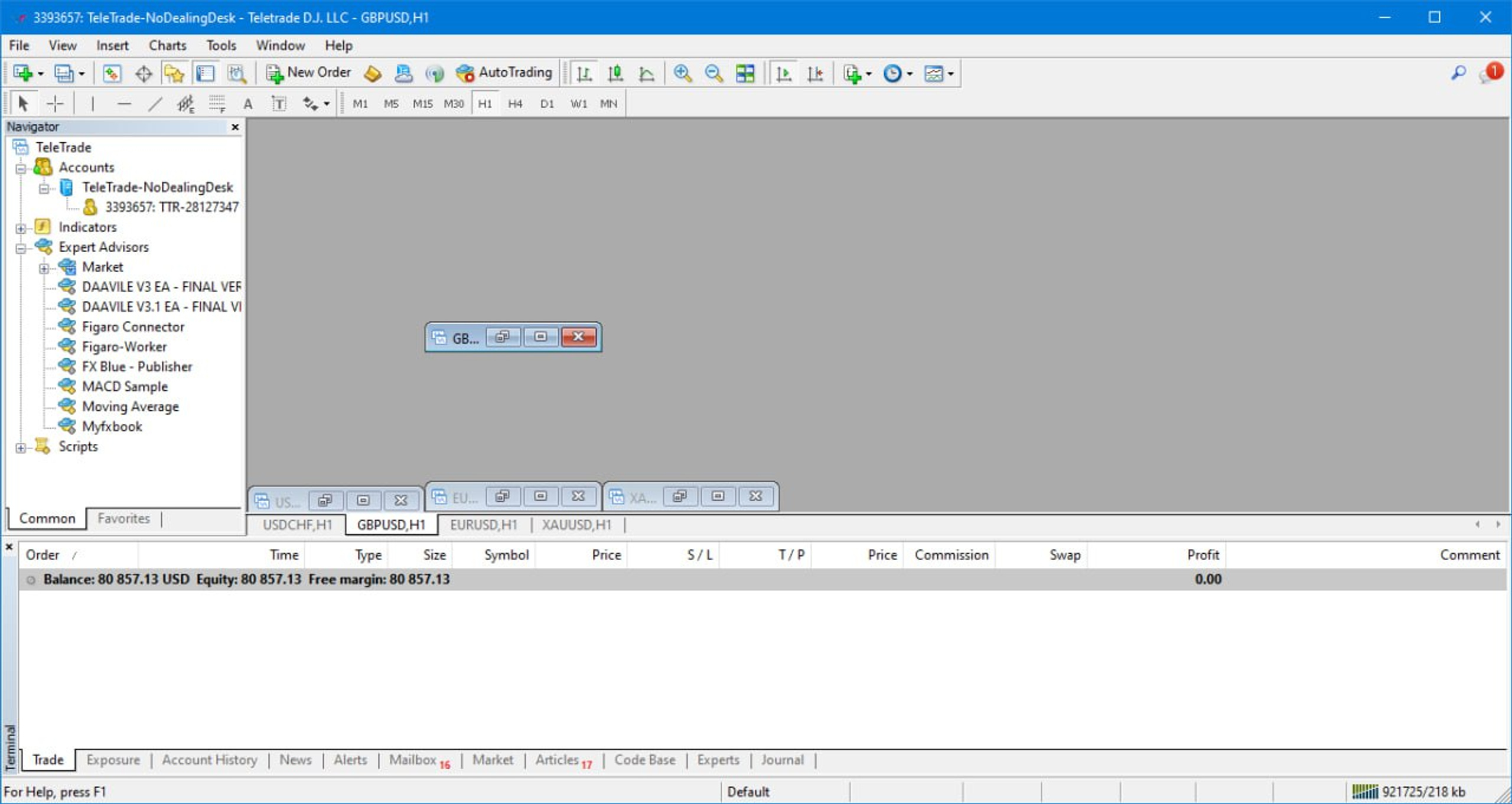The image size is (1512, 804).
Task: Restore the minimized GB... chart window
Action: click(x=503, y=337)
